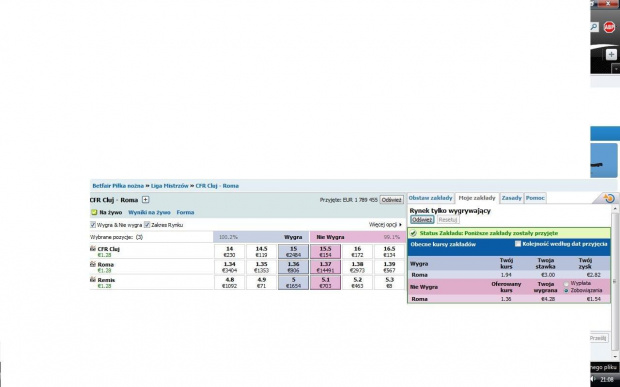The image size is (620, 387).
Task: Open a new browser tab with plus icon
Action: (611, 55)
